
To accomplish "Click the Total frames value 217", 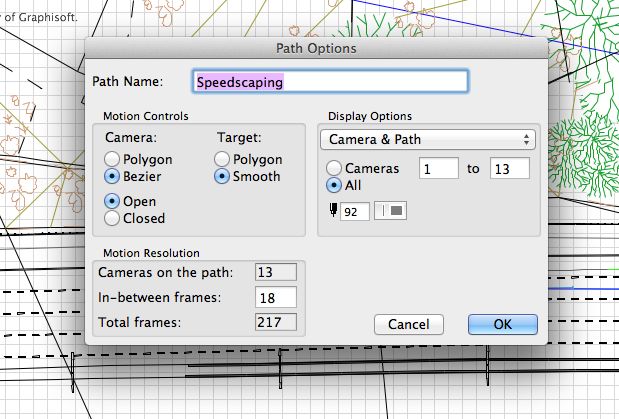I will (276, 322).
